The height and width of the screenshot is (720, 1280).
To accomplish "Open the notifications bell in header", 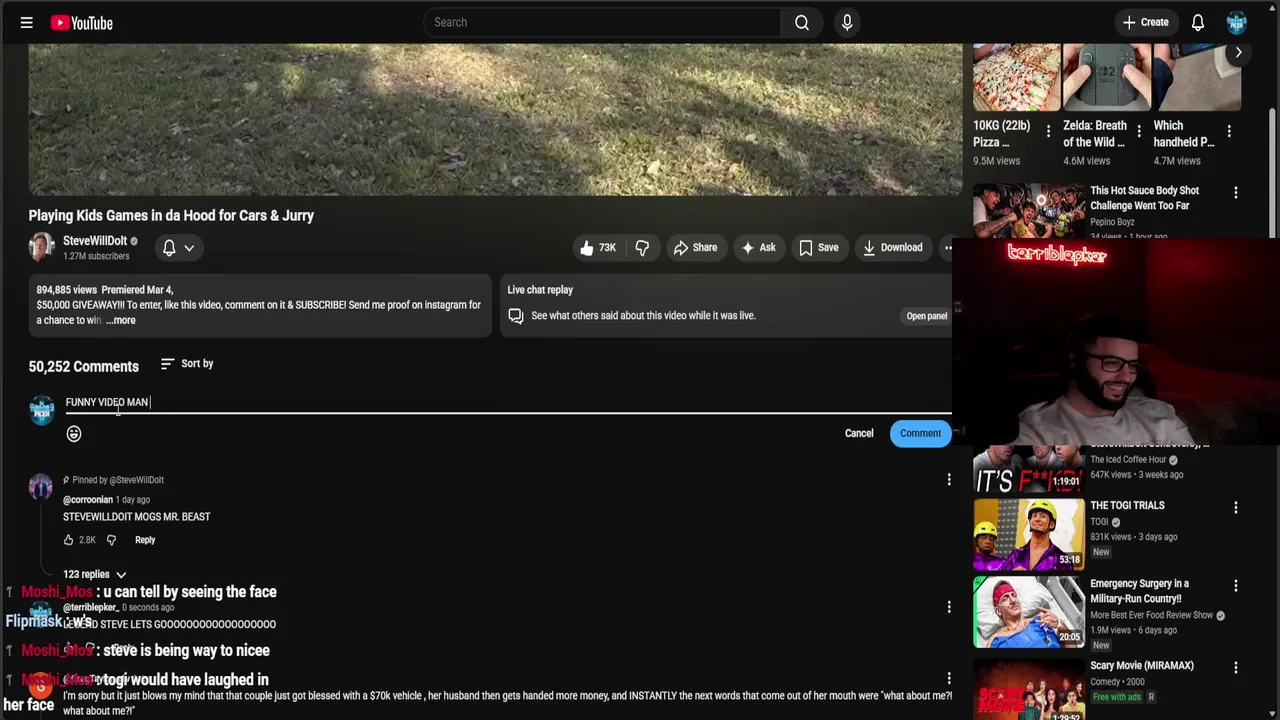I will pos(1197,22).
